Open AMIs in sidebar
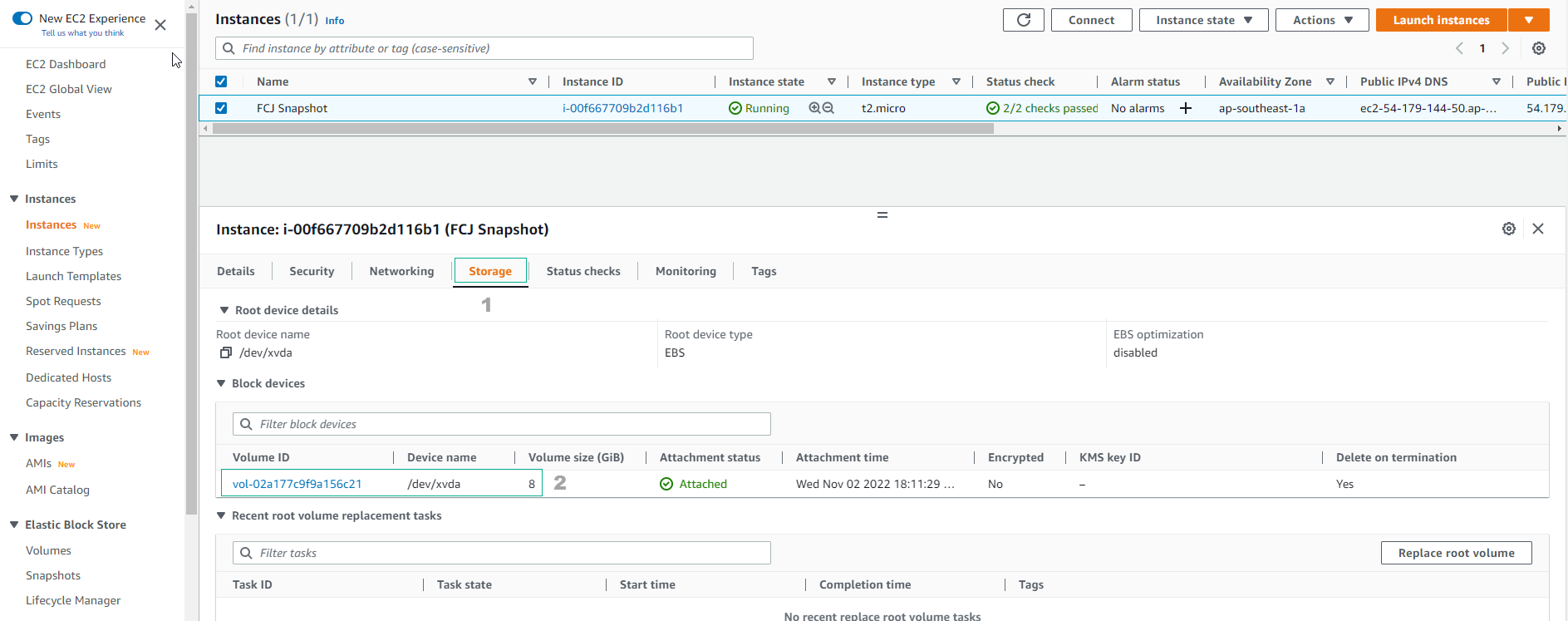Viewport: 1568px width, 621px height. click(38, 463)
